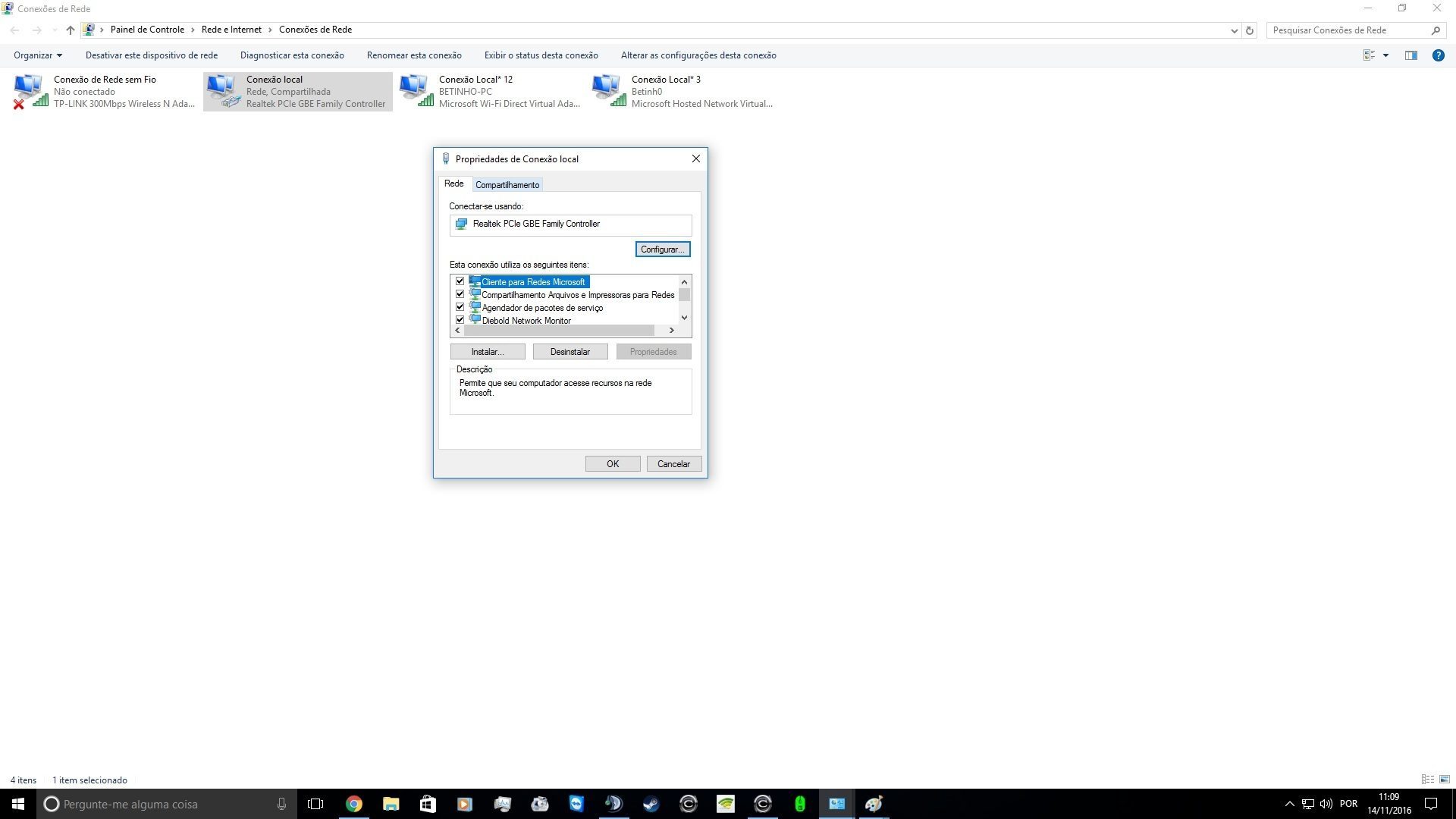Open File Explorer from the taskbar
The image size is (1456, 819).
pos(391,804)
